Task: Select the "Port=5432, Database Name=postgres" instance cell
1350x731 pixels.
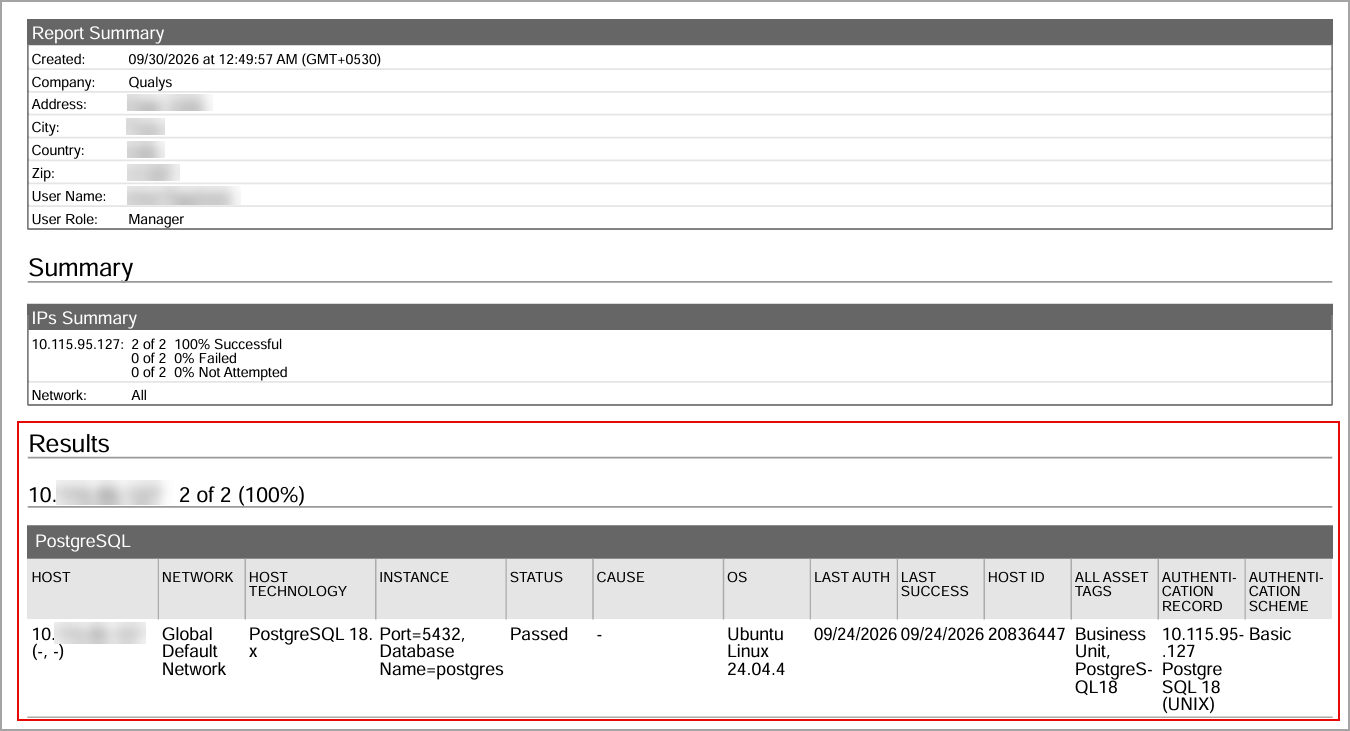Action: coord(441,652)
